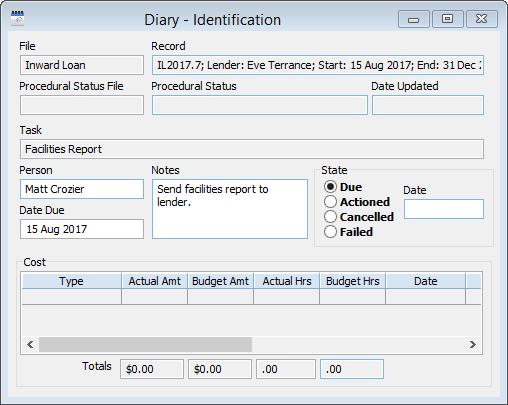
Task: Click the Cost table scroll left arrow
Action: (30, 344)
